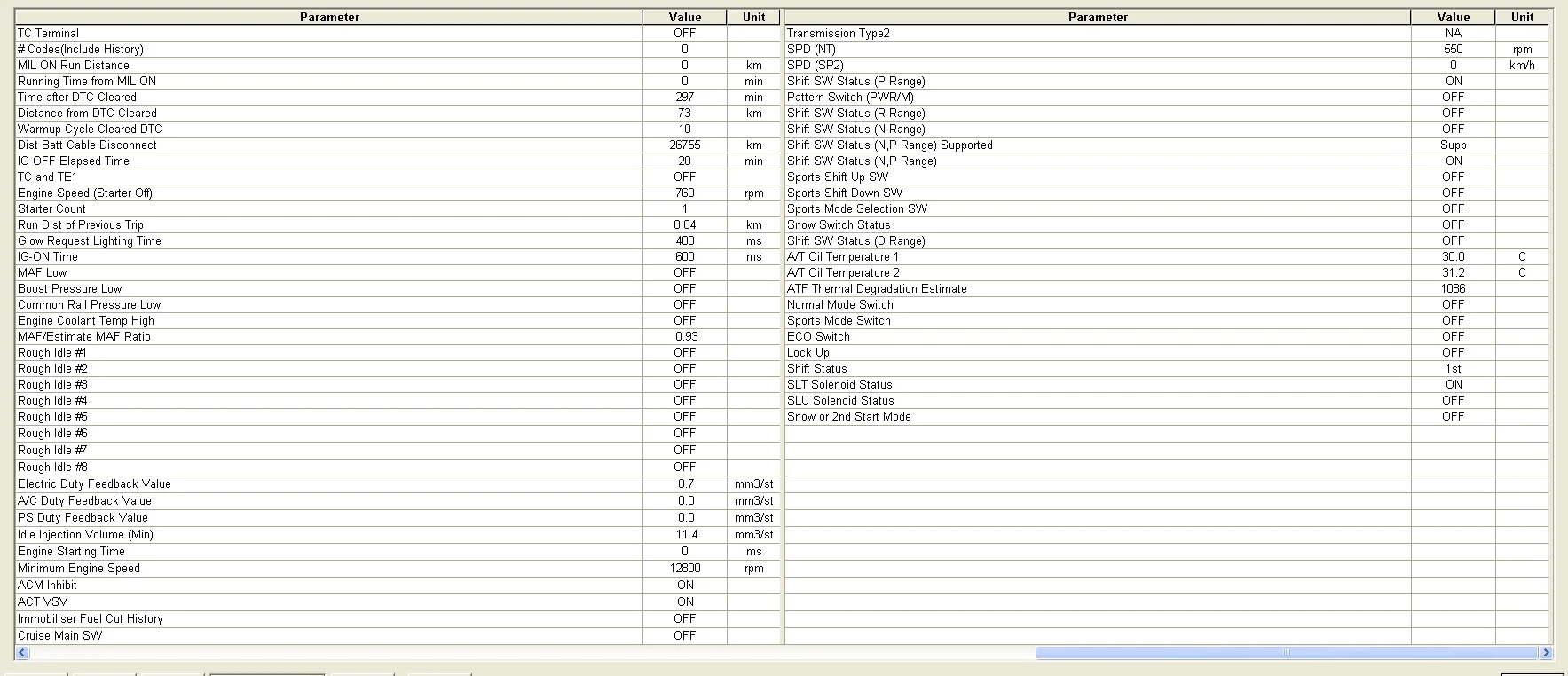
Task: Click the horizontal scrollbar right arrow
Action: click(1546, 653)
